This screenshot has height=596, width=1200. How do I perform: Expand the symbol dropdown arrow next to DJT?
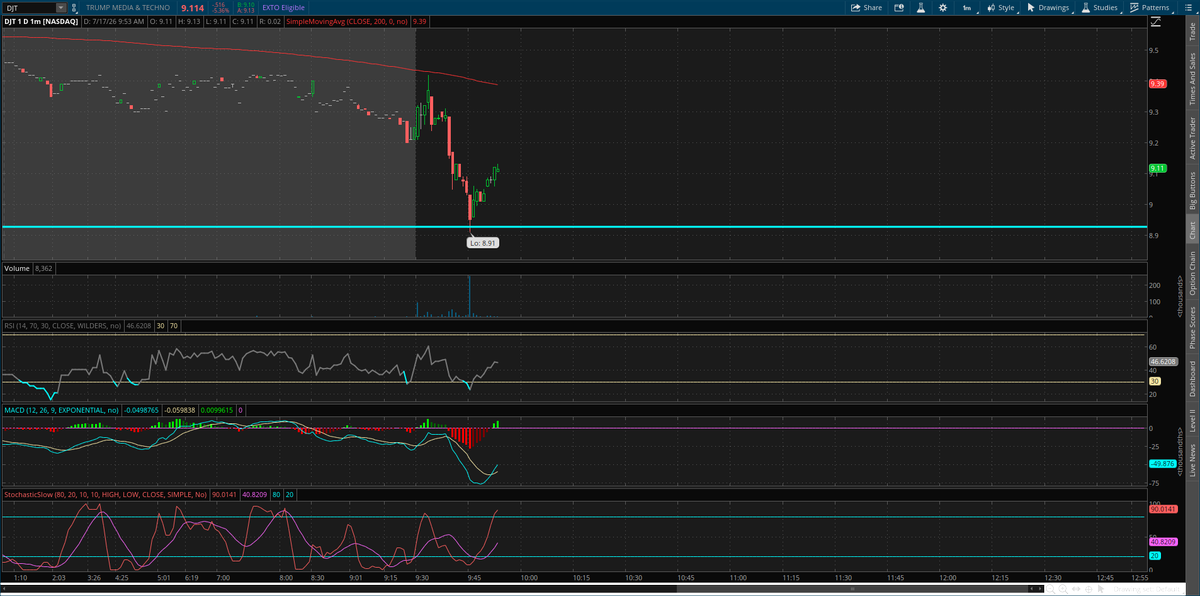[59, 8]
